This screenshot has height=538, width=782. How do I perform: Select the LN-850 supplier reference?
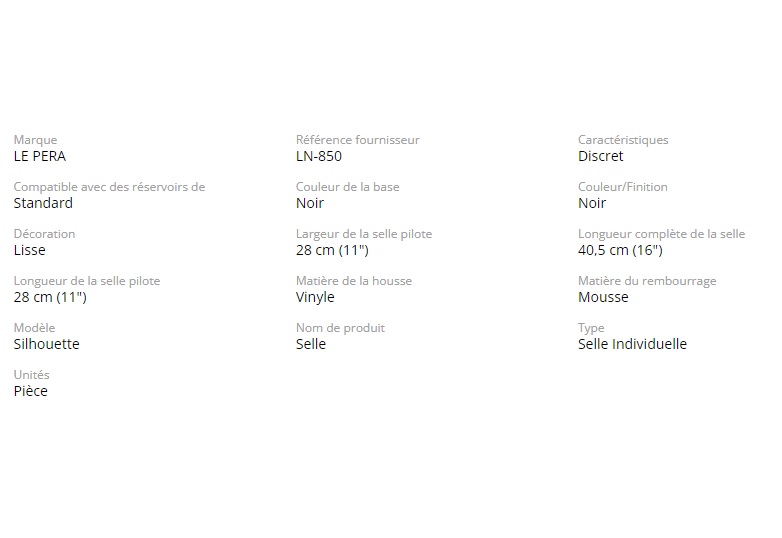(319, 156)
